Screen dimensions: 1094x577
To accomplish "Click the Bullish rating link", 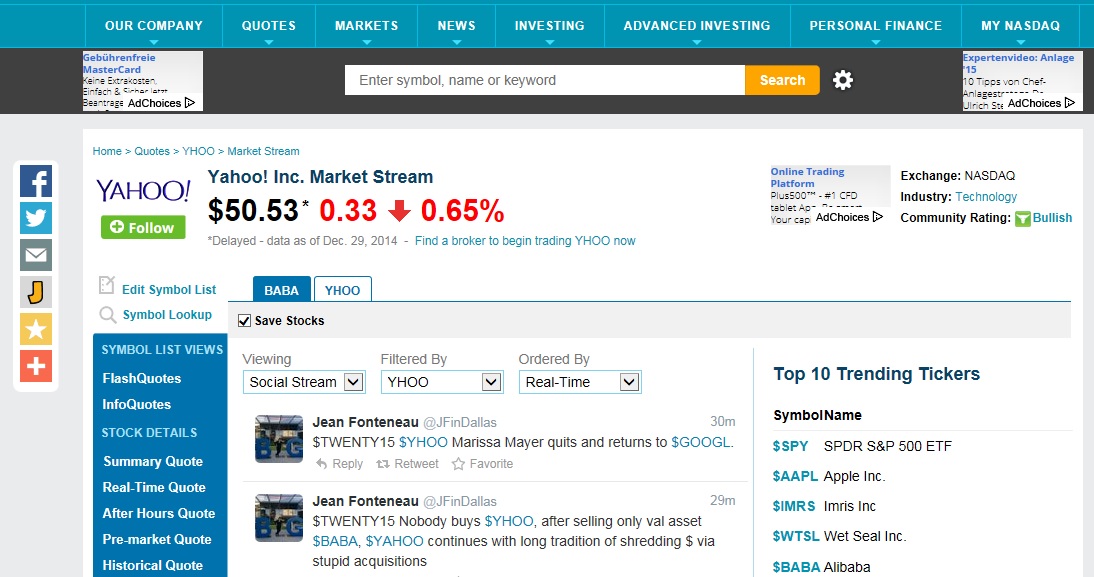I will pos(1052,218).
